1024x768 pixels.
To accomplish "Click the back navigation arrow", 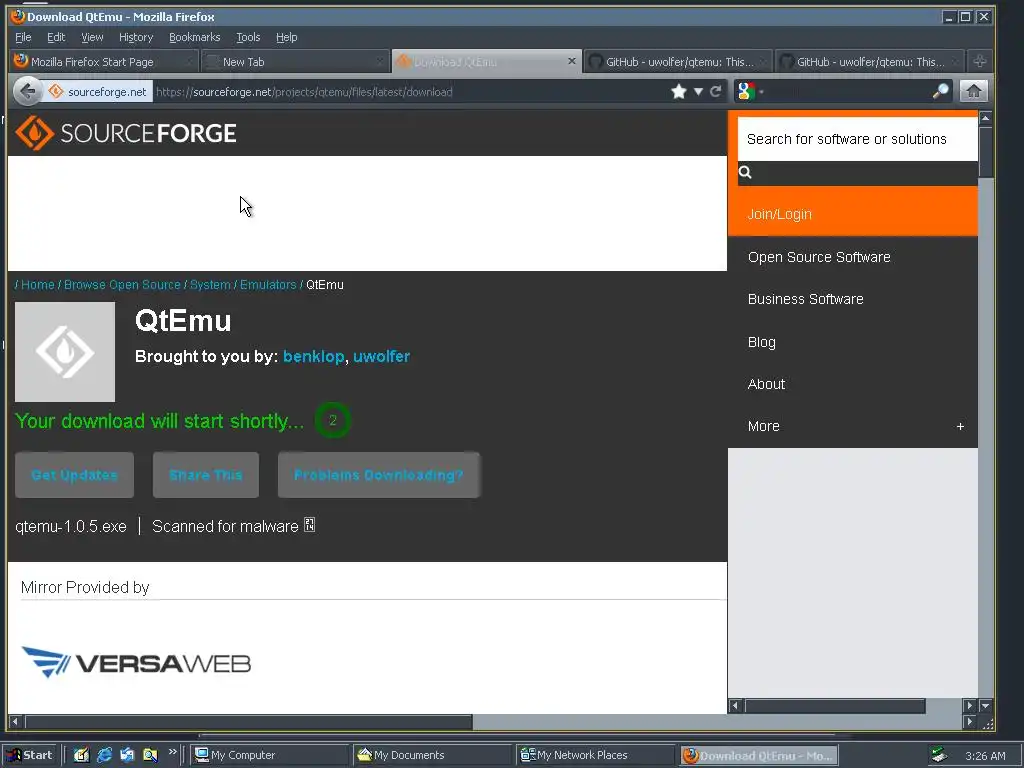I will [27, 91].
